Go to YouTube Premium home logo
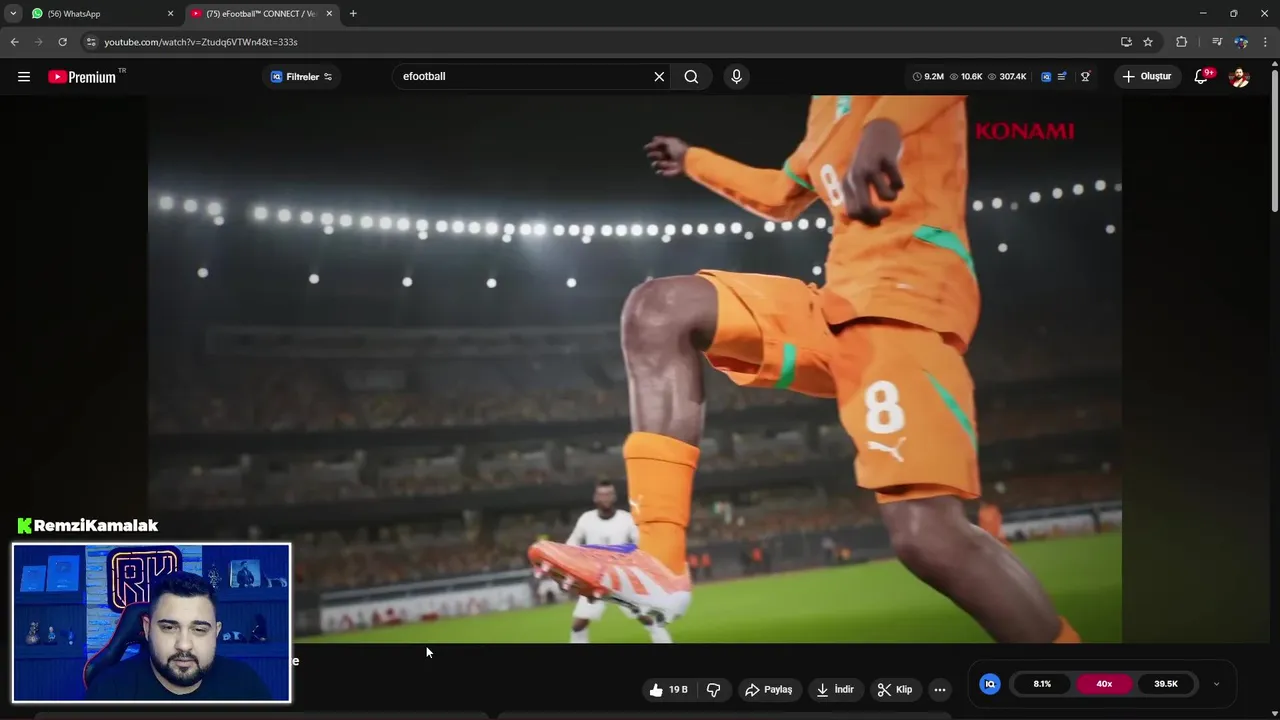The image size is (1280, 720). click(84, 77)
